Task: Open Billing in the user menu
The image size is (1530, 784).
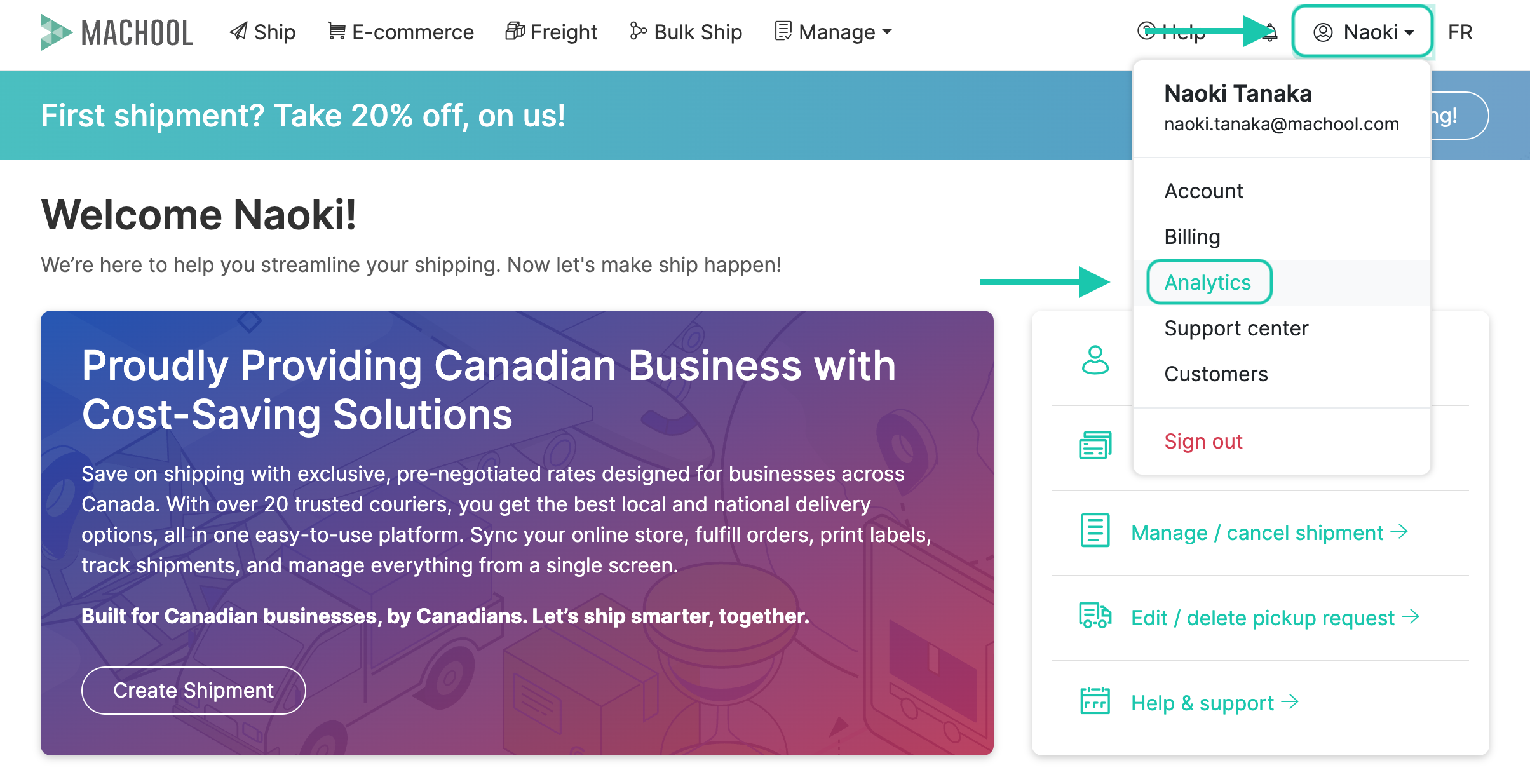Action: 1192,236
